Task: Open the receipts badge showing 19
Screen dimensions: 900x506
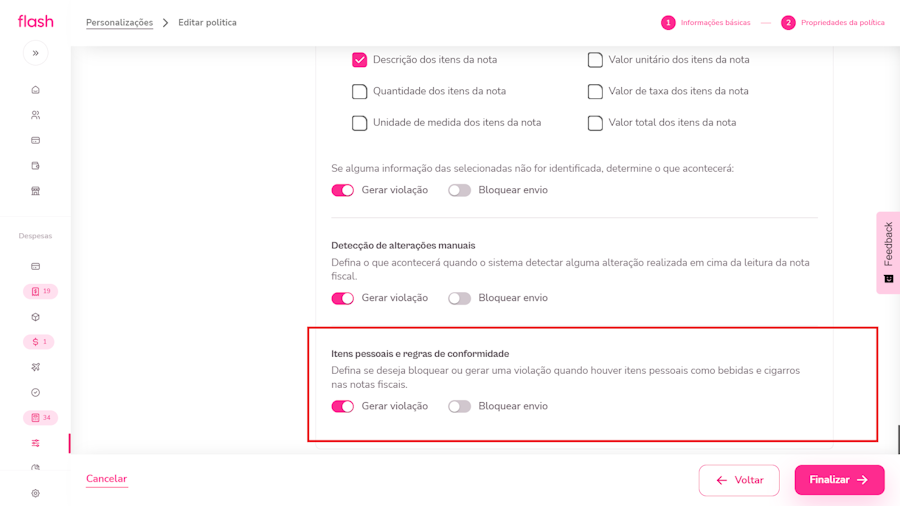Action: coord(40,292)
